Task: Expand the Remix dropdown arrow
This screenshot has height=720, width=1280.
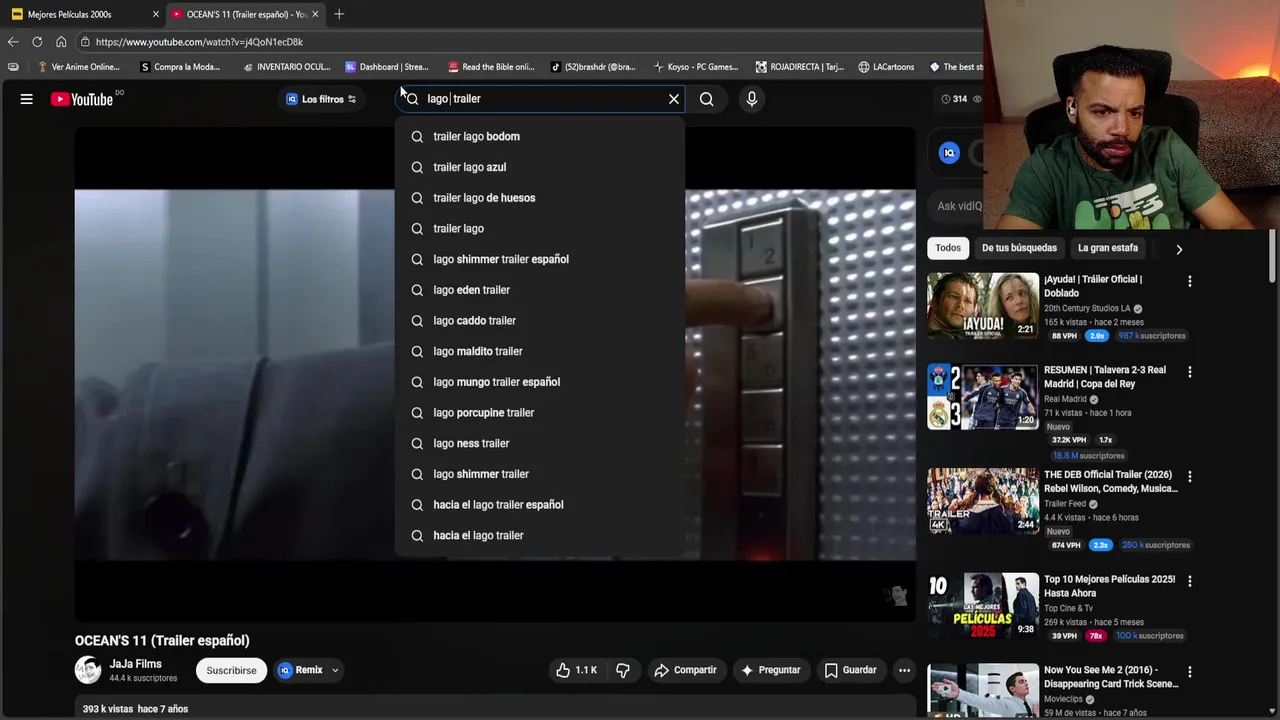Action: click(335, 670)
